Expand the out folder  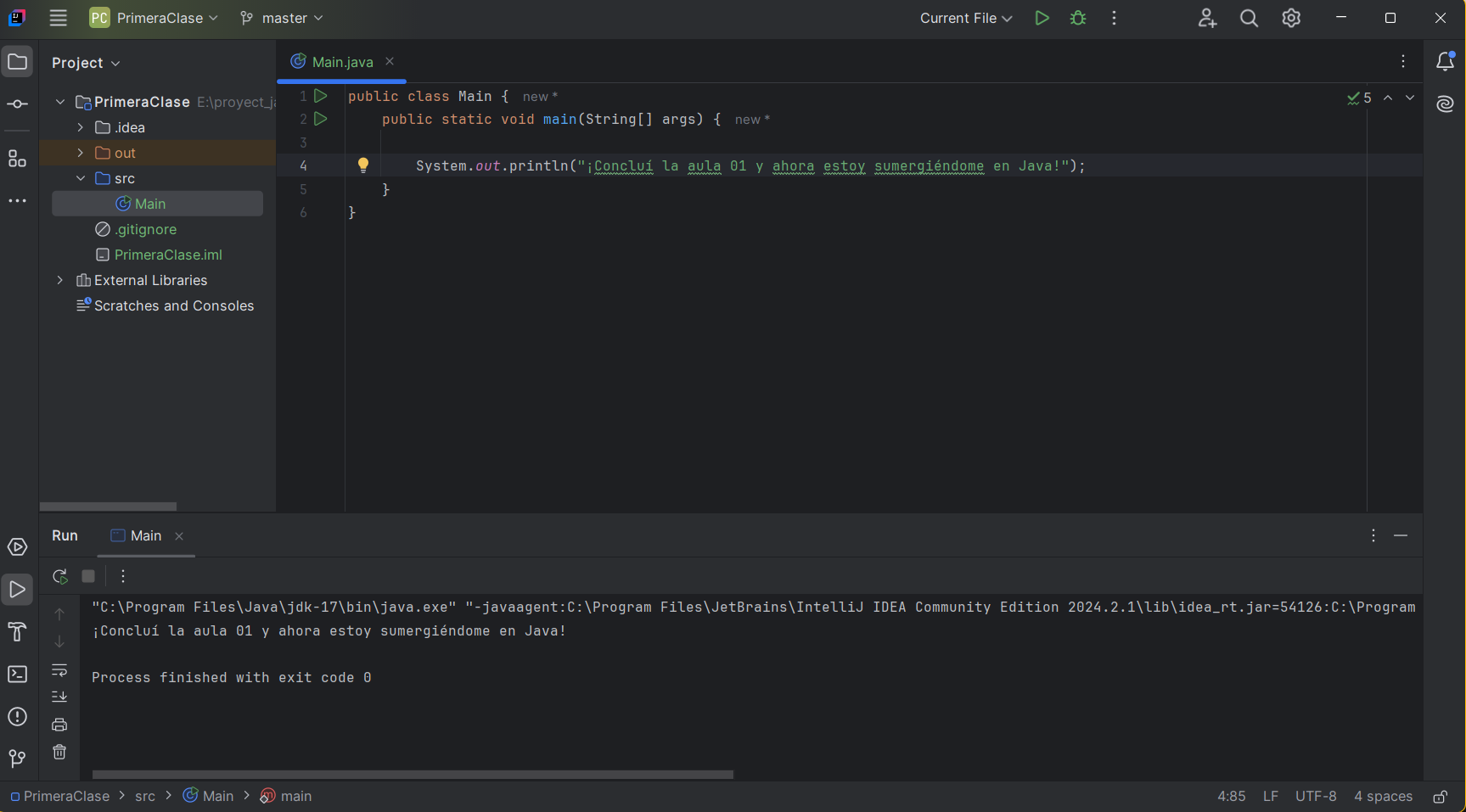coord(81,153)
